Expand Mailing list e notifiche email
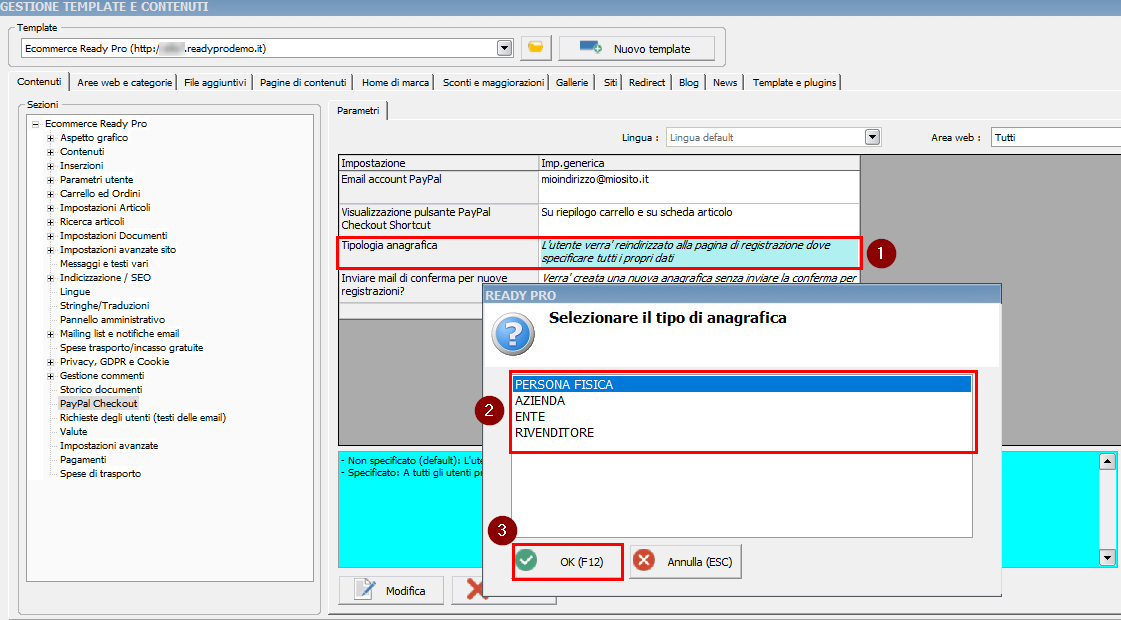The image size is (1121, 620). point(50,334)
